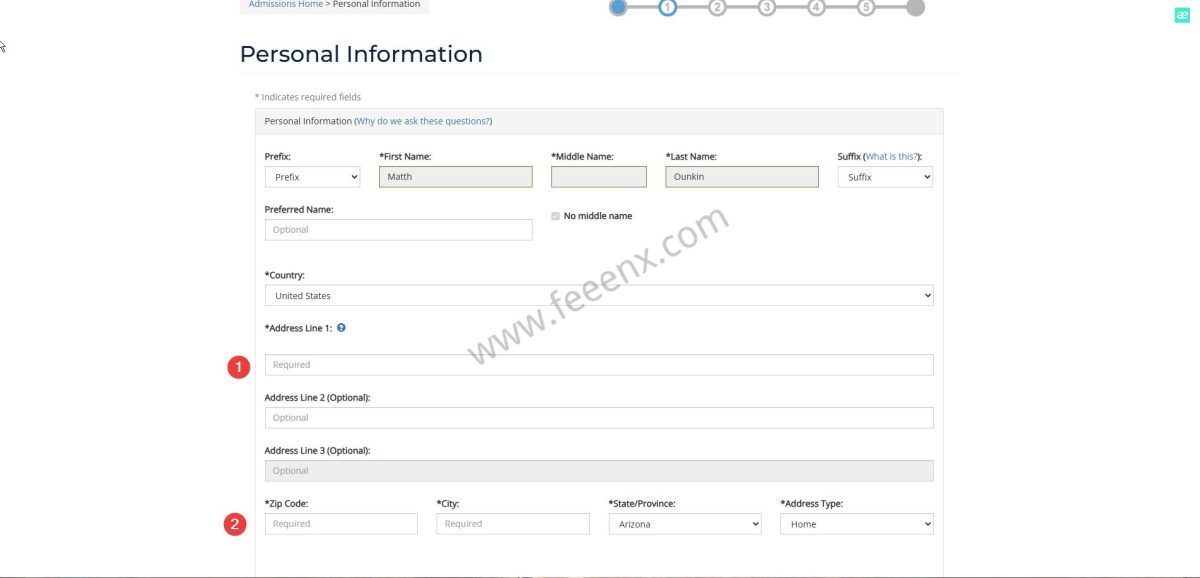The image size is (1200, 578).
Task: Go to Admissions Home breadcrumb link
Action: coord(286,5)
